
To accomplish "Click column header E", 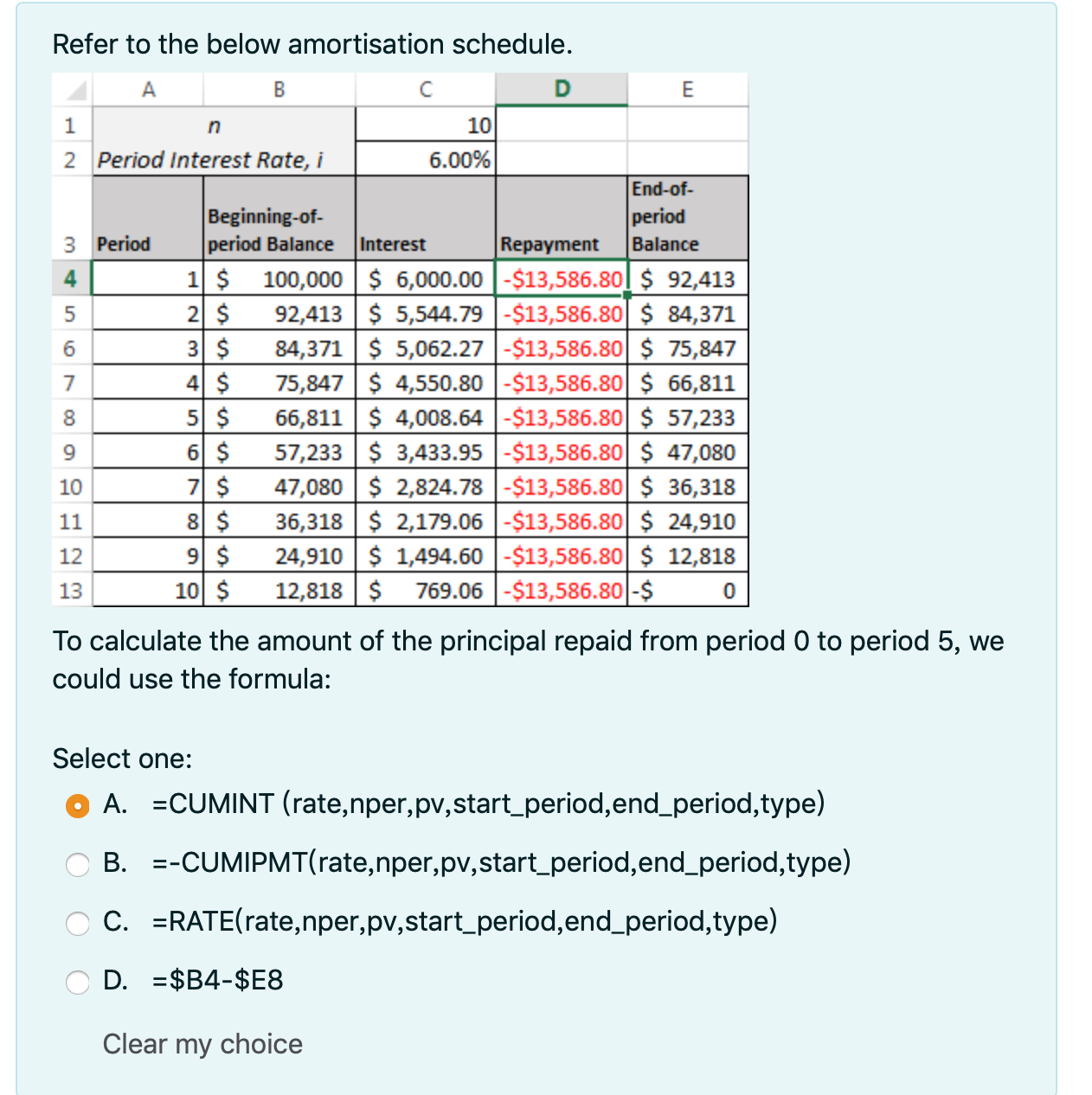I will point(688,87).
